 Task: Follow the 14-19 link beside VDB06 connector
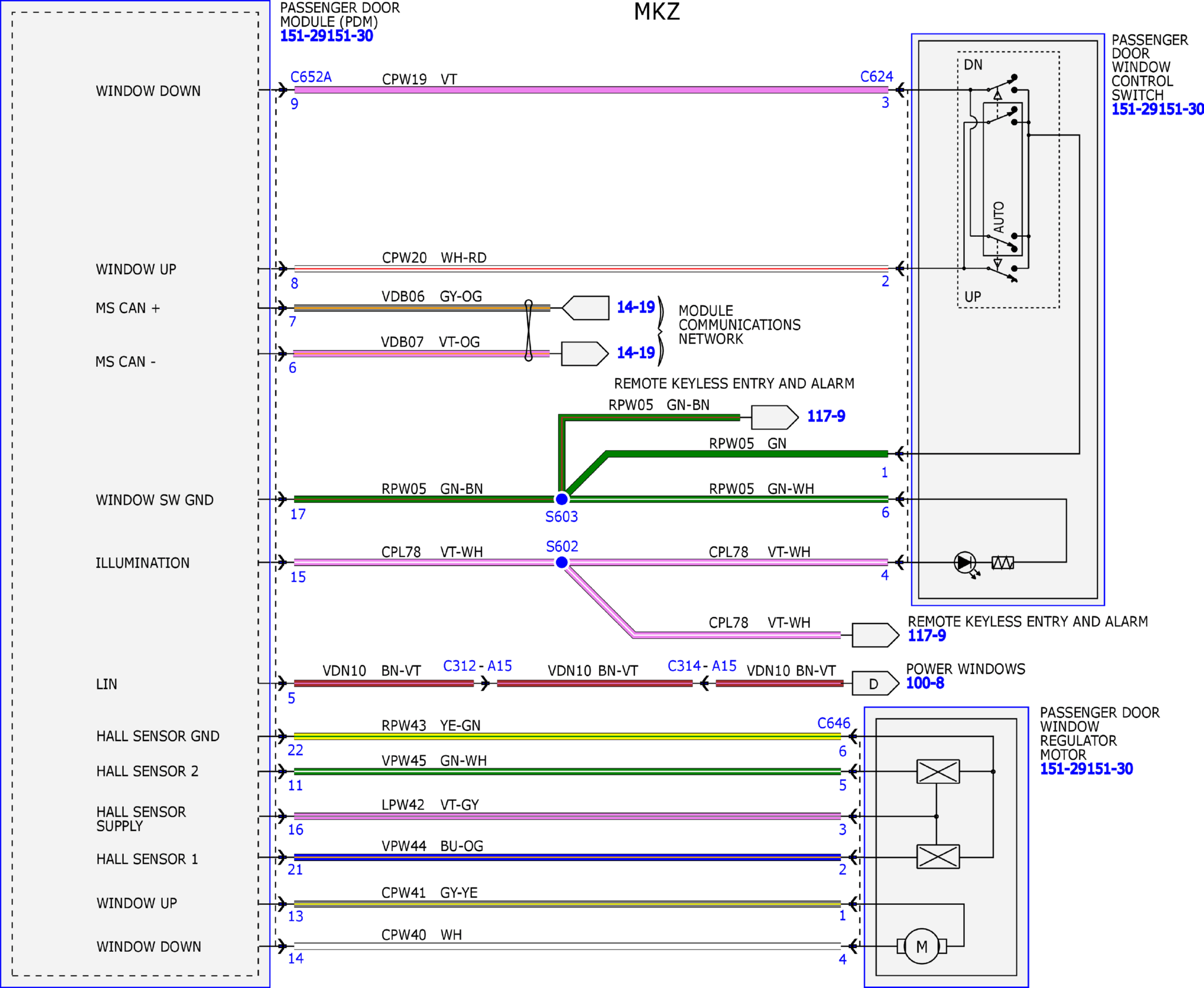(x=636, y=307)
